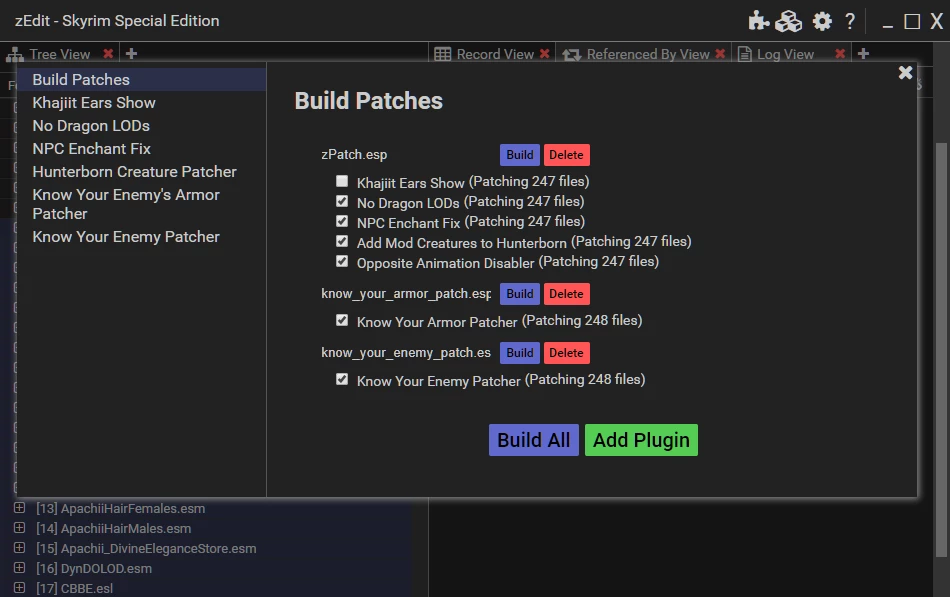The height and width of the screenshot is (597, 950).
Task: Close the Log View tab
Action: (840, 53)
